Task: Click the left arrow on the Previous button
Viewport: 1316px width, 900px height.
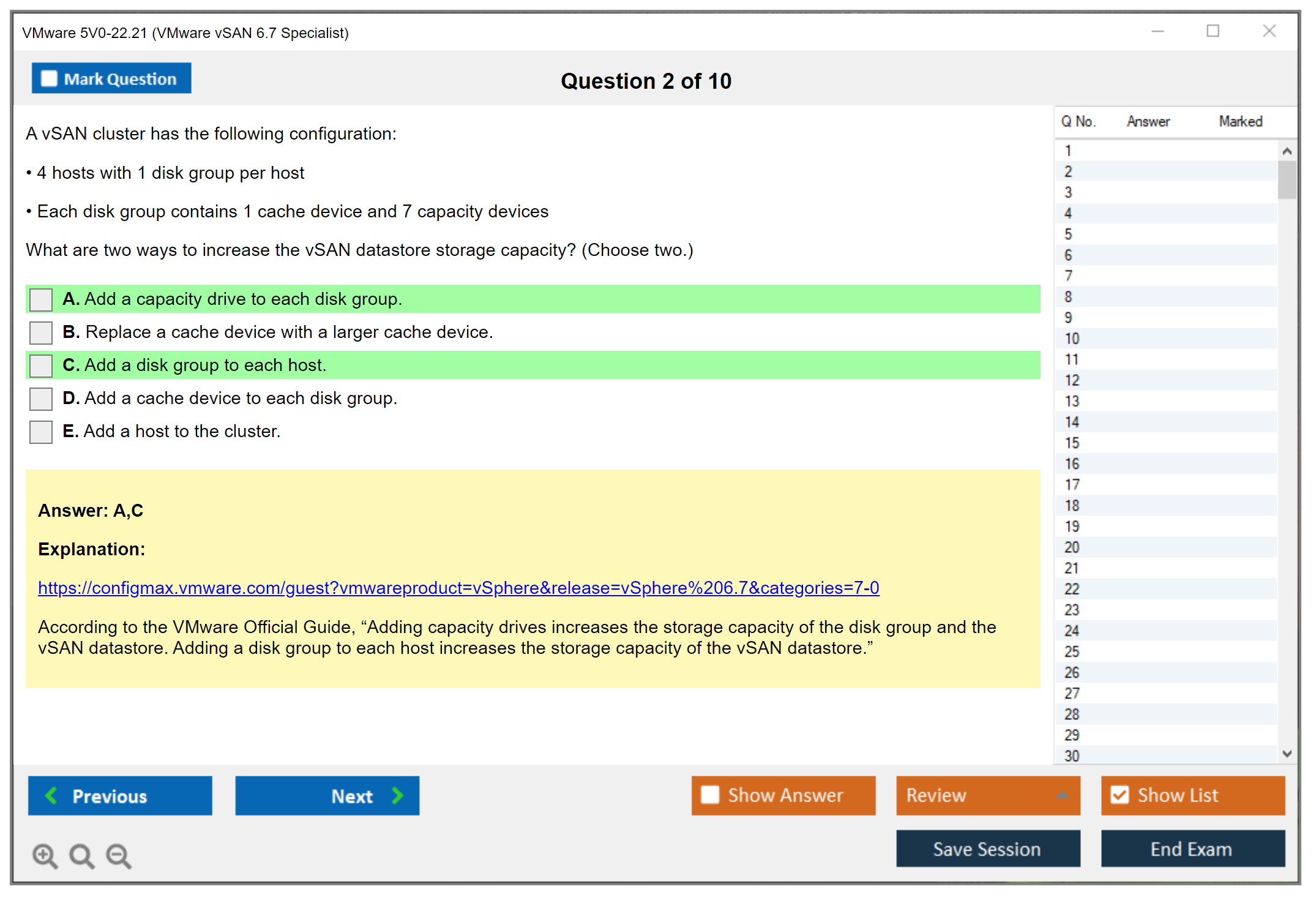Action: click(52, 795)
